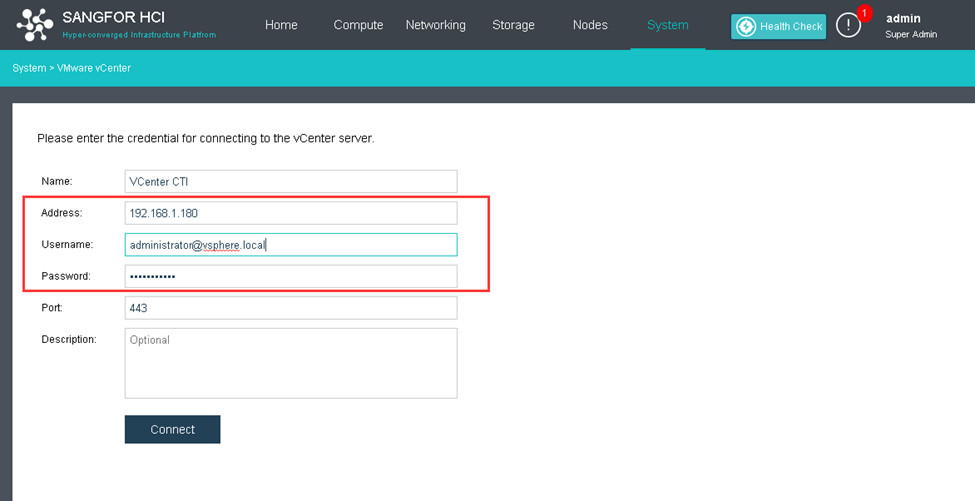Go to the Networking tab
The image size is (975, 501).
(x=435, y=25)
